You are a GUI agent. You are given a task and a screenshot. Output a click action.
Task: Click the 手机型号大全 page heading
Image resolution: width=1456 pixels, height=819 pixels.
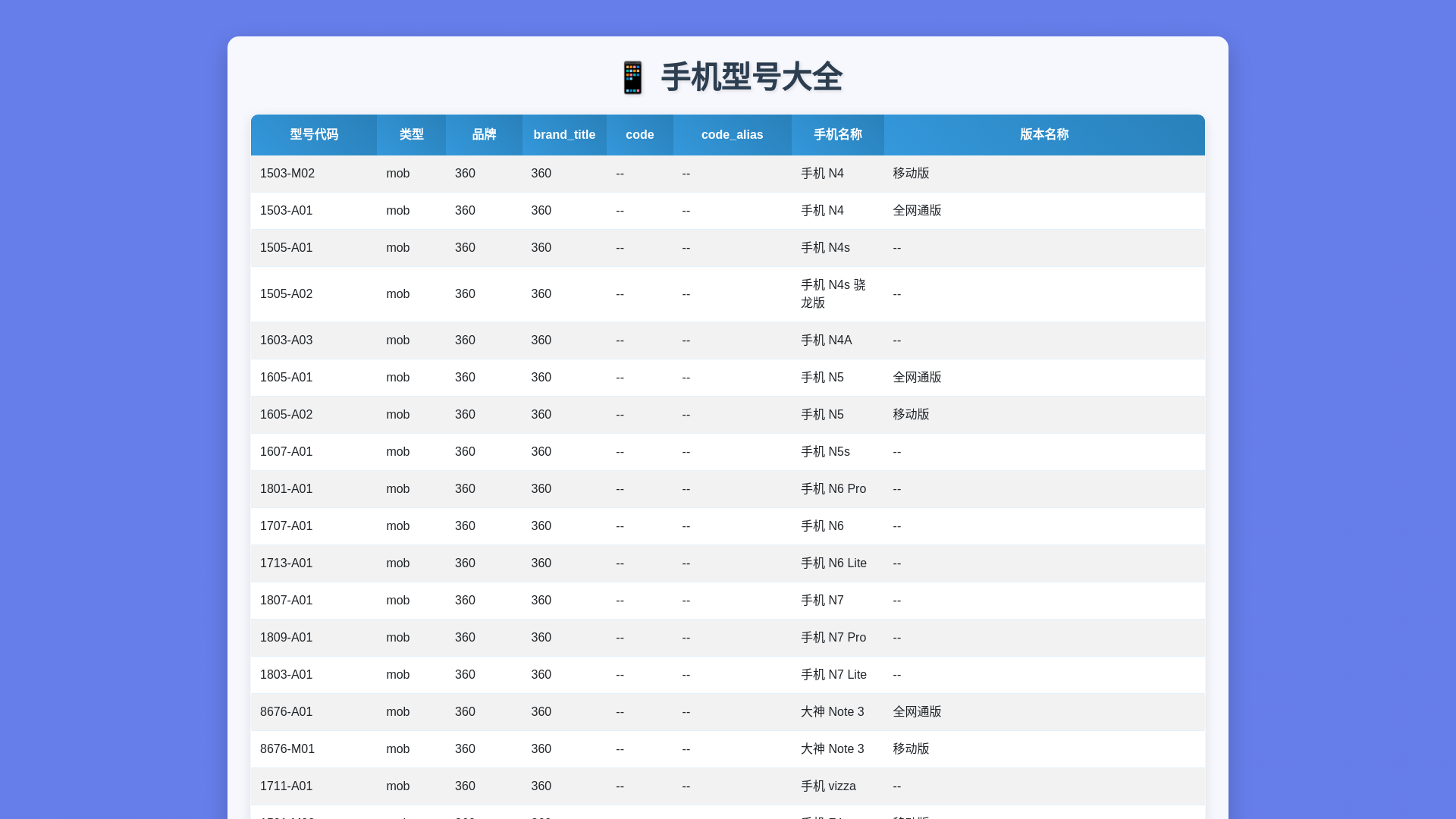point(752,77)
